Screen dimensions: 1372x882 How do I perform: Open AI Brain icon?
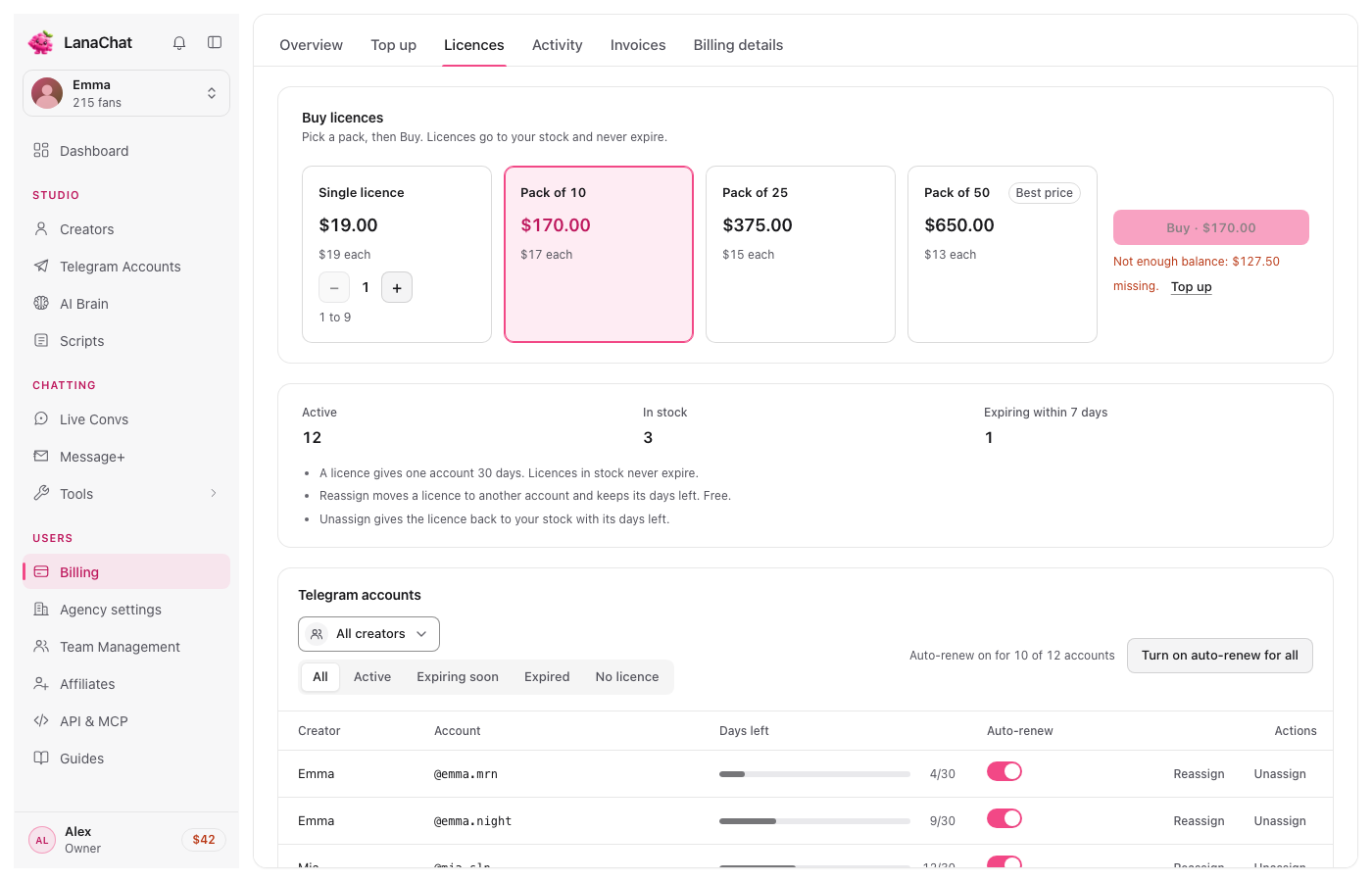point(41,303)
